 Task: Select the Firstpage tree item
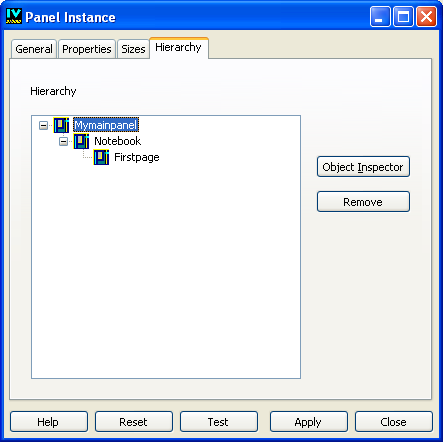point(137,157)
